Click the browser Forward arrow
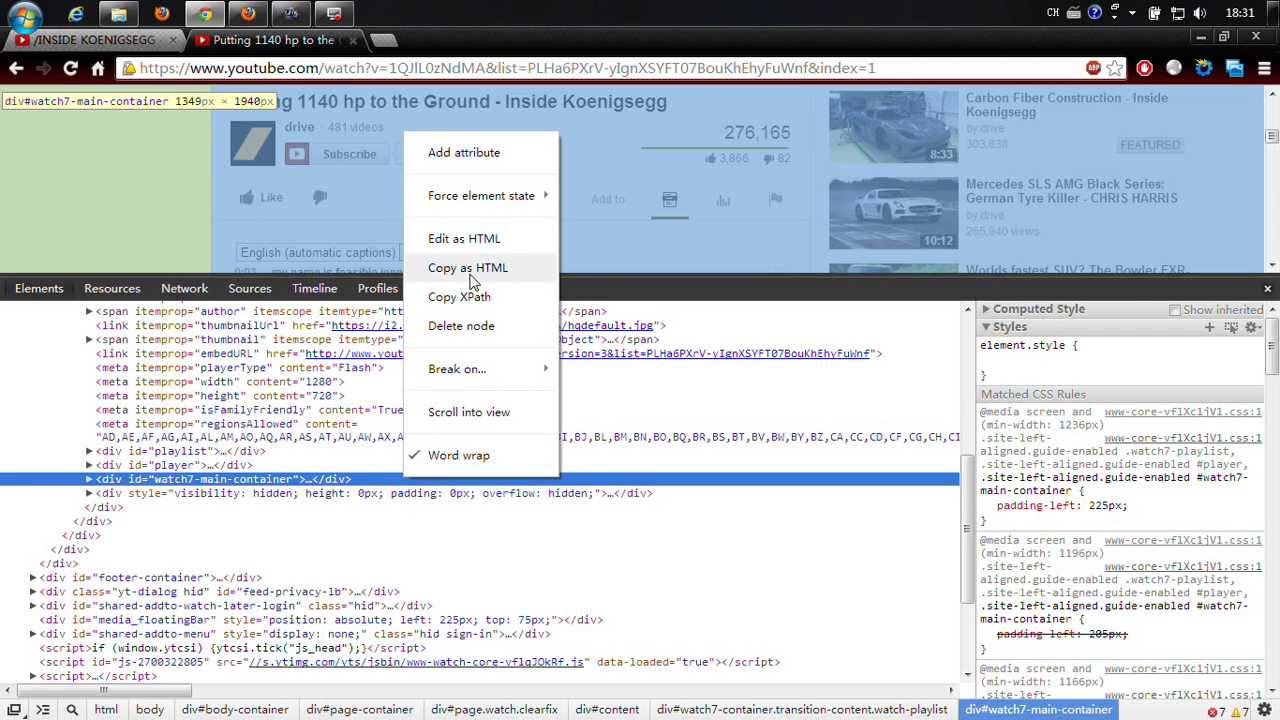 point(43,68)
